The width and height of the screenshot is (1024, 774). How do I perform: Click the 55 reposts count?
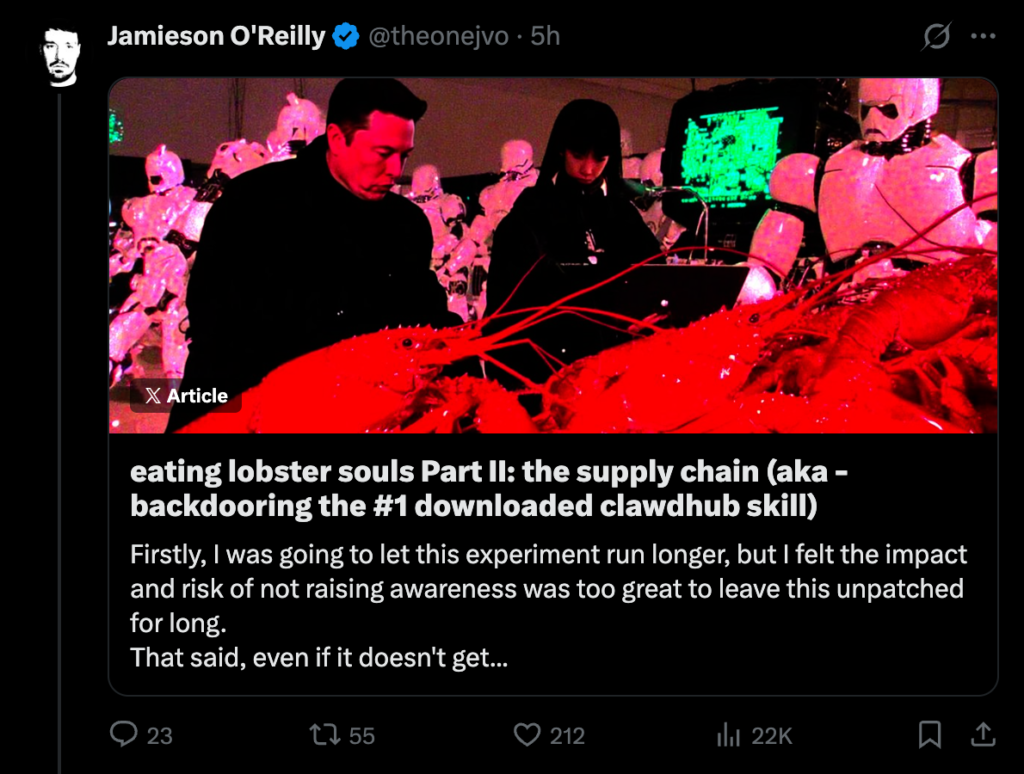coord(362,736)
